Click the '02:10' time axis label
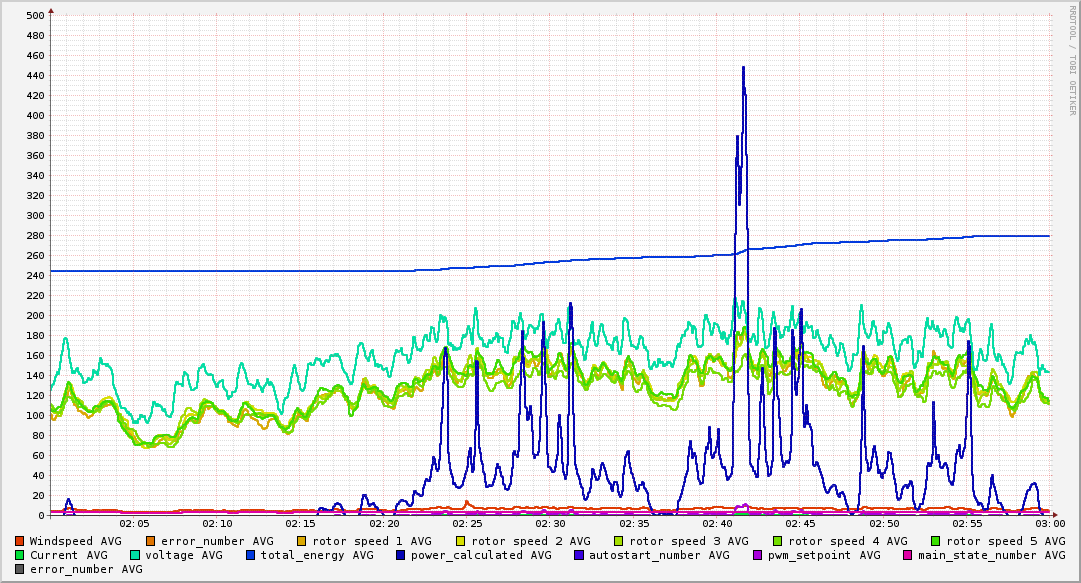 [217, 524]
